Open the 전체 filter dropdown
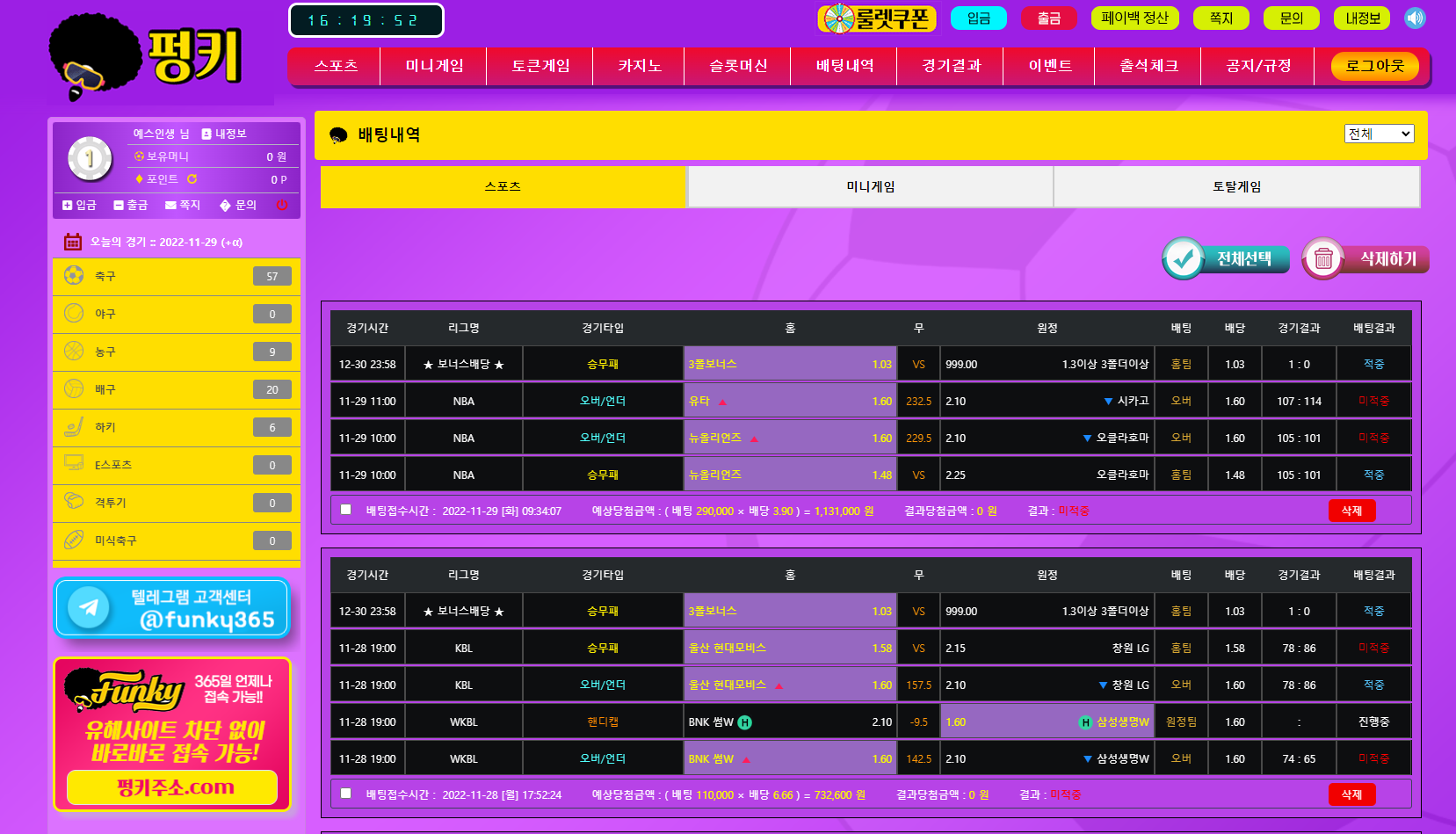Image resolution: width=1456 pixels, height=834 pixels. pos(1379,134)
